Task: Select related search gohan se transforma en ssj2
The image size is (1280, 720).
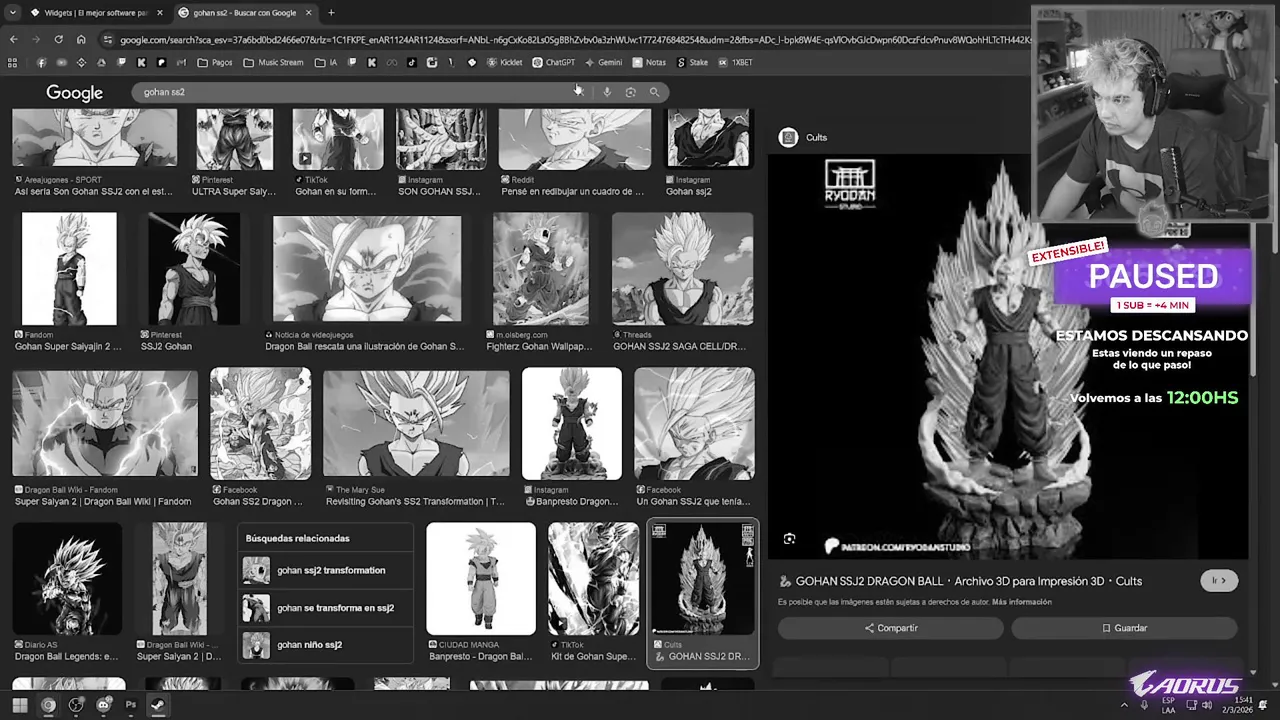Action: (x=326, y=608)
